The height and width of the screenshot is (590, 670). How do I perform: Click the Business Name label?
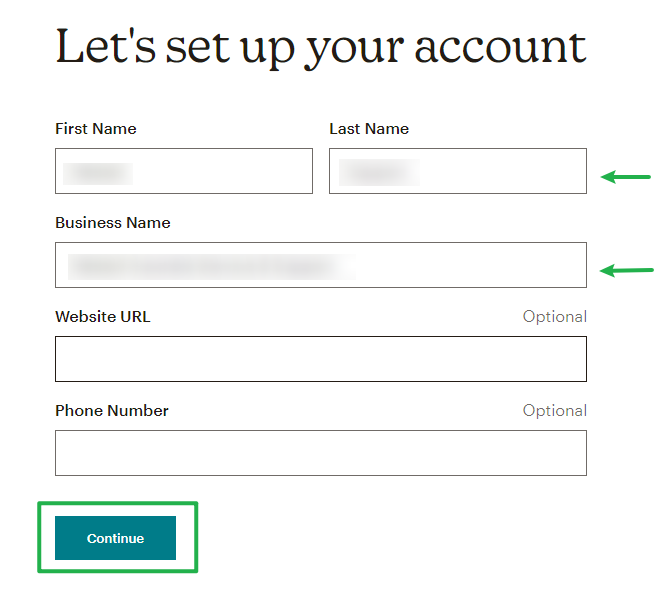[x=113, y=223]
